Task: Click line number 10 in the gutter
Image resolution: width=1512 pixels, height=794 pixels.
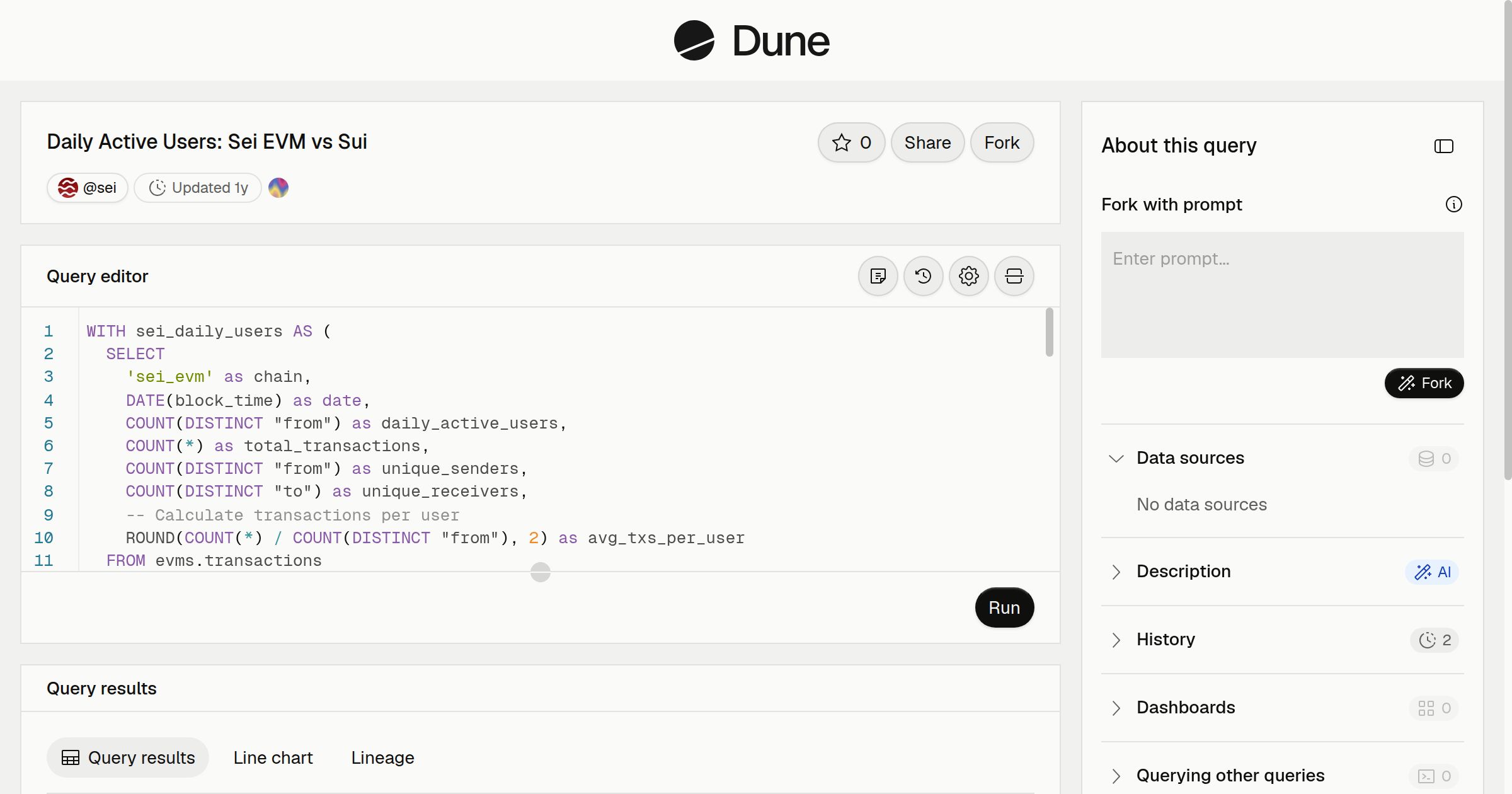Action: click(x=43, y=538)
